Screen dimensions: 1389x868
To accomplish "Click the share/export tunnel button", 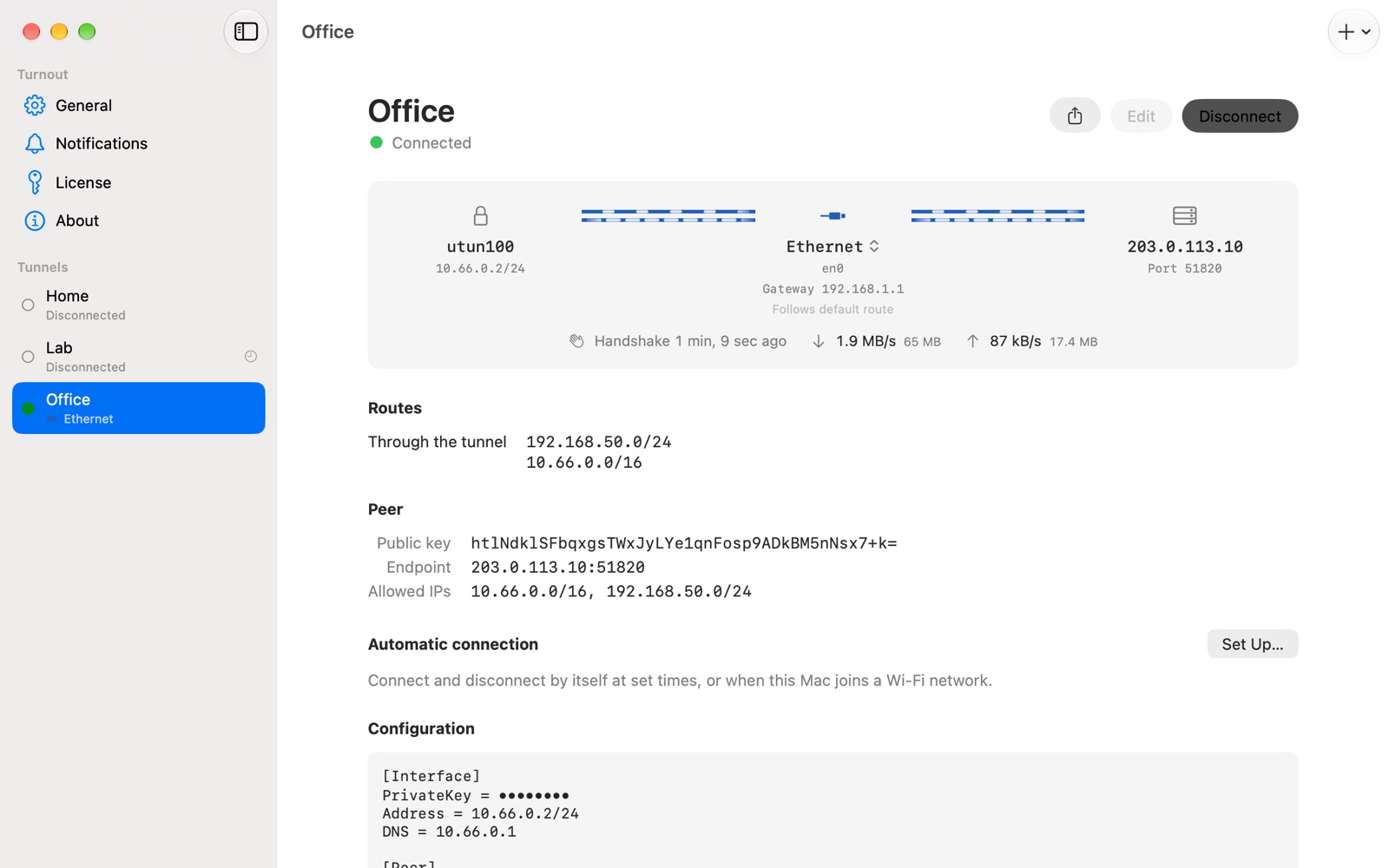I will pyautogui.click(x=1075, y=115).
